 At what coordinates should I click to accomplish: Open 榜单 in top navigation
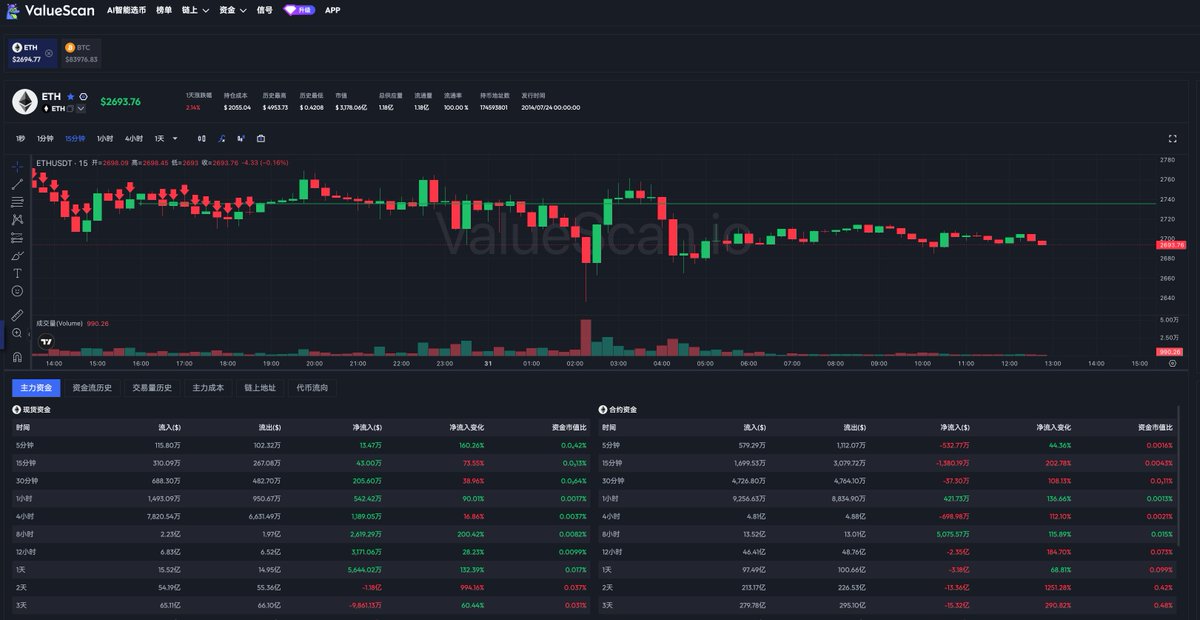click(163, 10)
